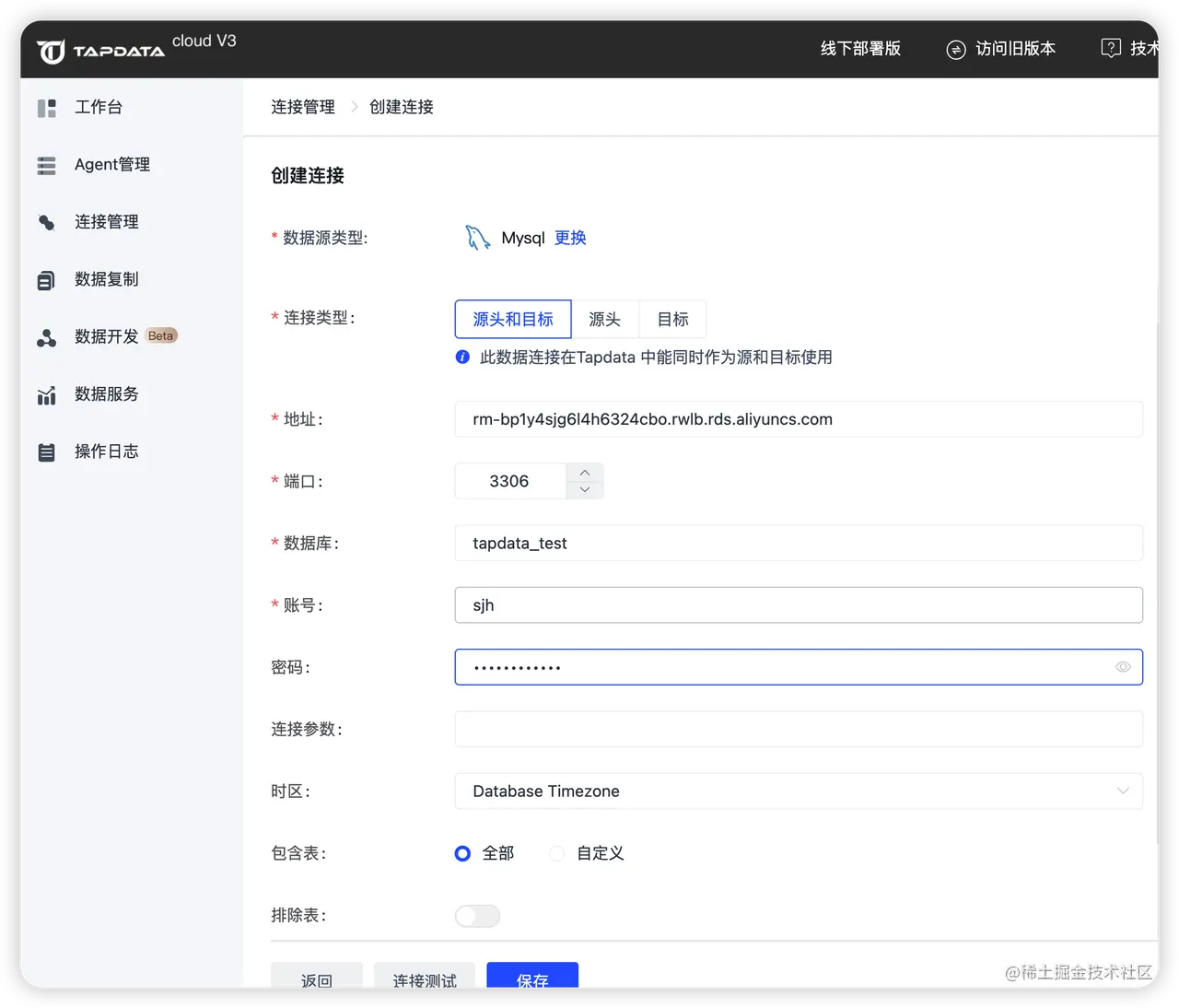Increase the port number with up arrow
Screen dimensions: 1179x1008
[585, 473]
